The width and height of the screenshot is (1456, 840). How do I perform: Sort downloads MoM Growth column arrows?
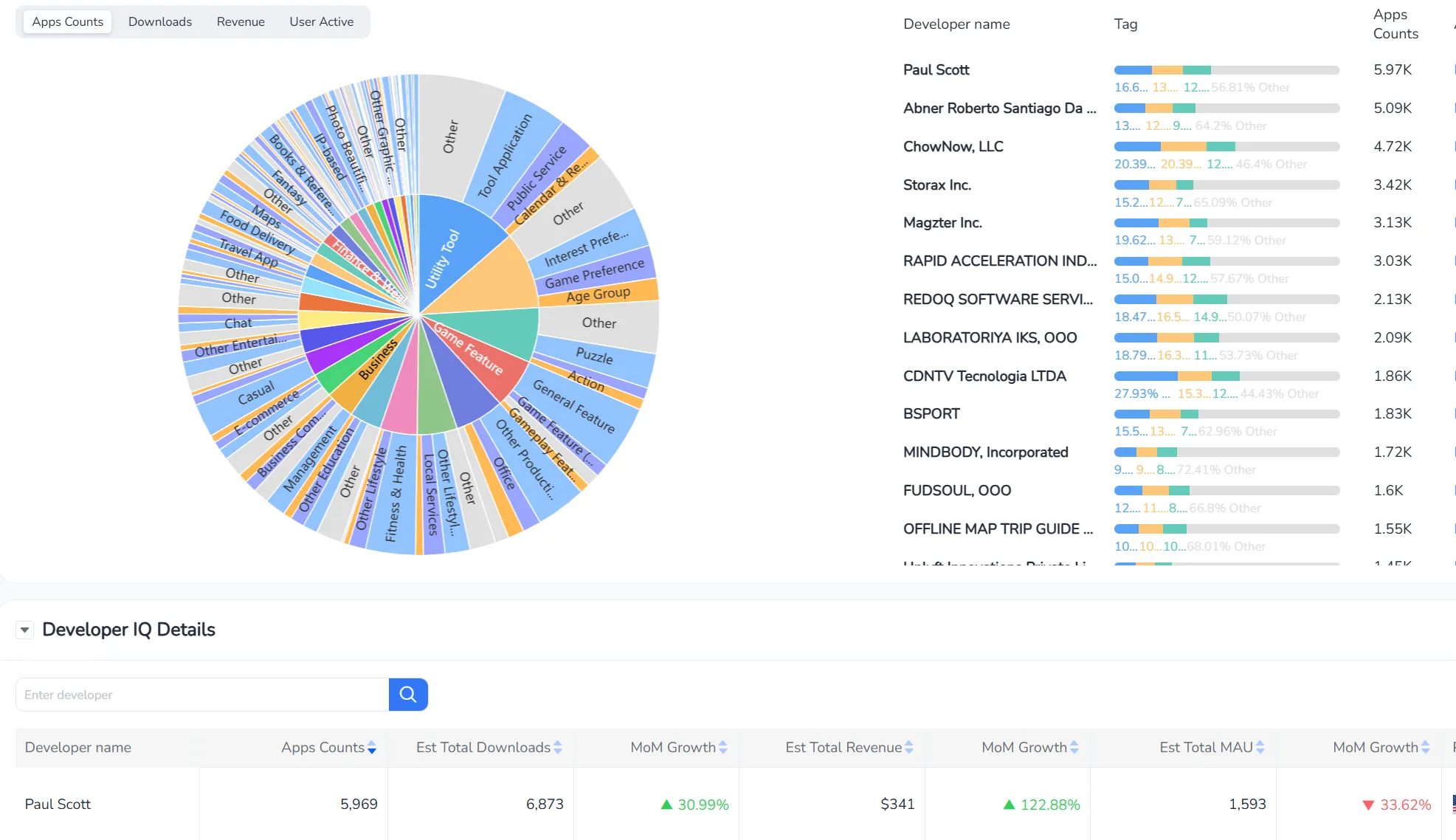point(723,748)
